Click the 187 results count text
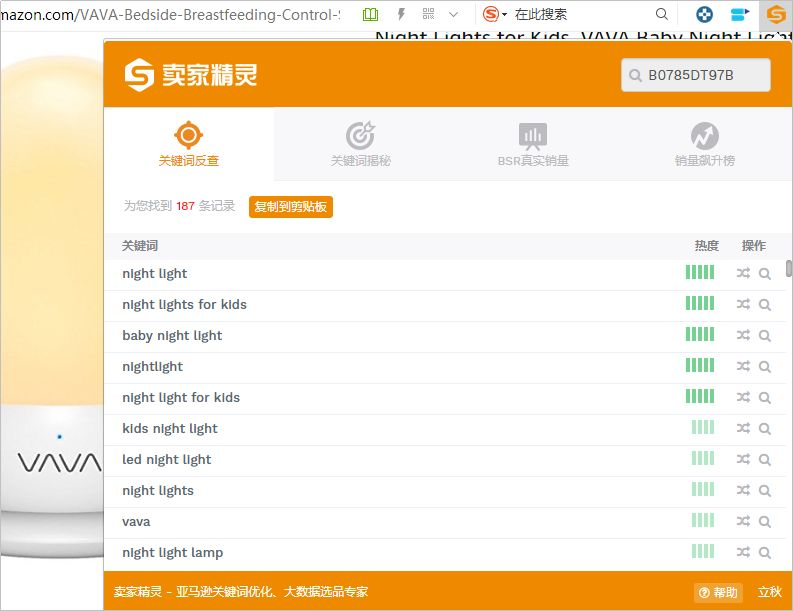 click(x=185, y=206)
